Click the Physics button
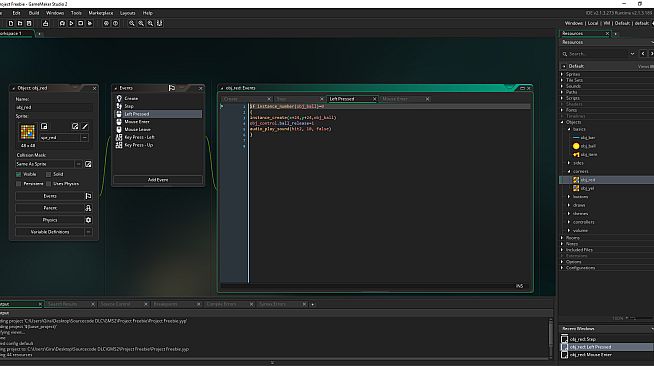Viewport: 654px width, 366px height. pyautogui.click(x=50, y=220)
